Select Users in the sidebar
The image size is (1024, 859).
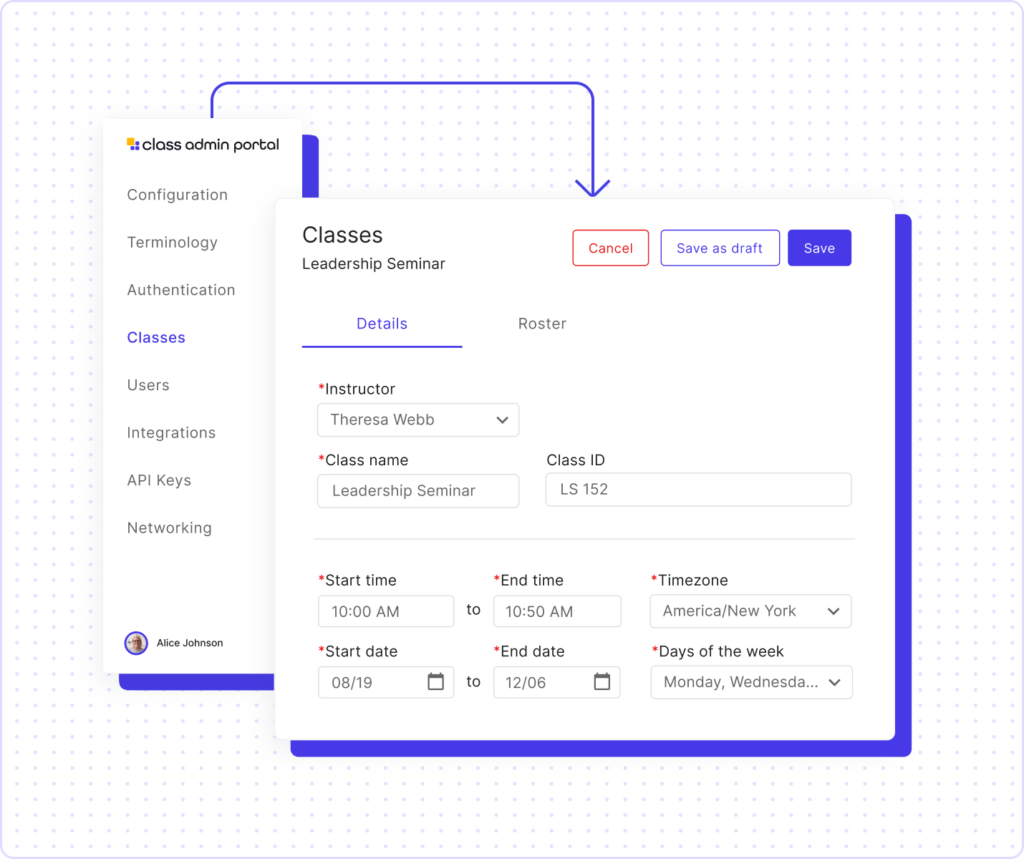click(148, 385)
